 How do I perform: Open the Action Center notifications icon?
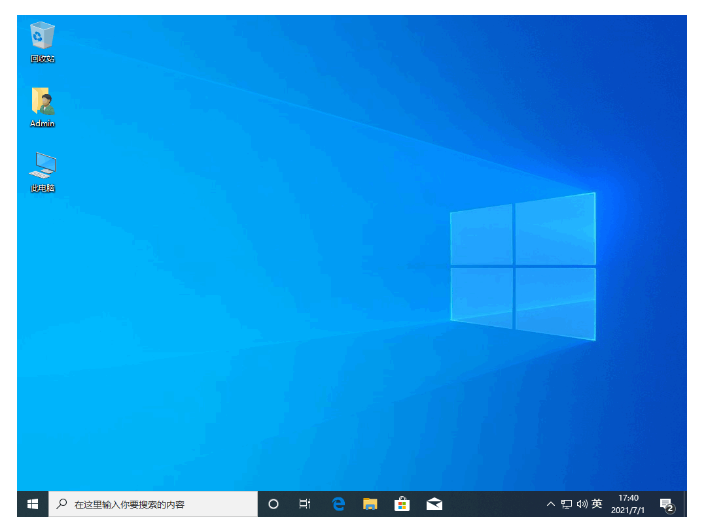(x=666, y=504)
